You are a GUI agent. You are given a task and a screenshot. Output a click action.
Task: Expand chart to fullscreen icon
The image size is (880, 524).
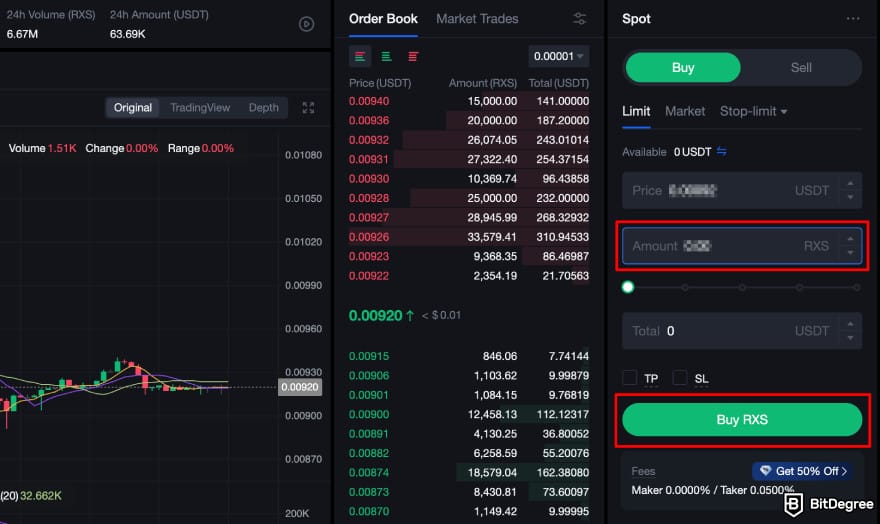click(308, 108)
